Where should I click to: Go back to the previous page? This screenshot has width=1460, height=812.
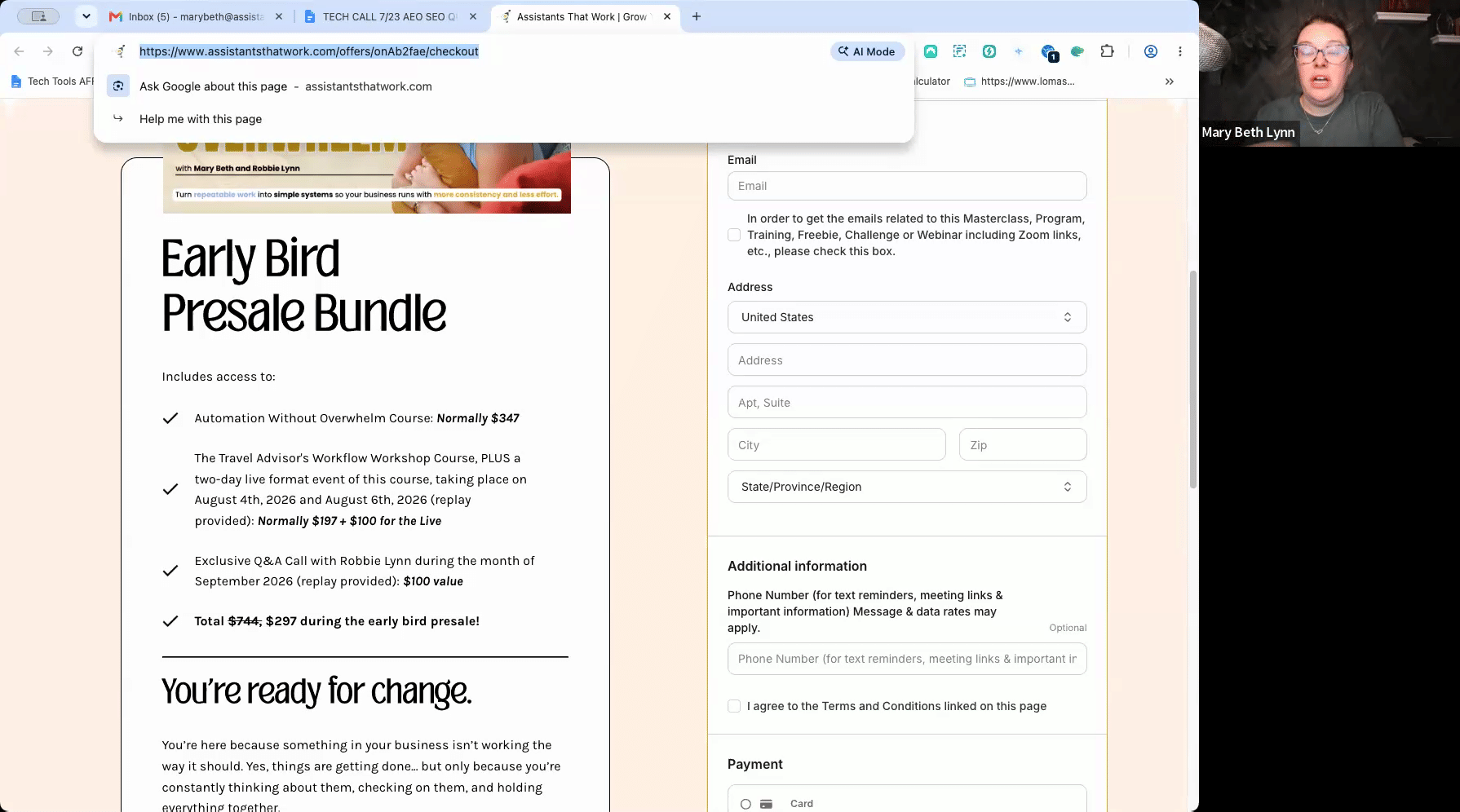point(19,51)
